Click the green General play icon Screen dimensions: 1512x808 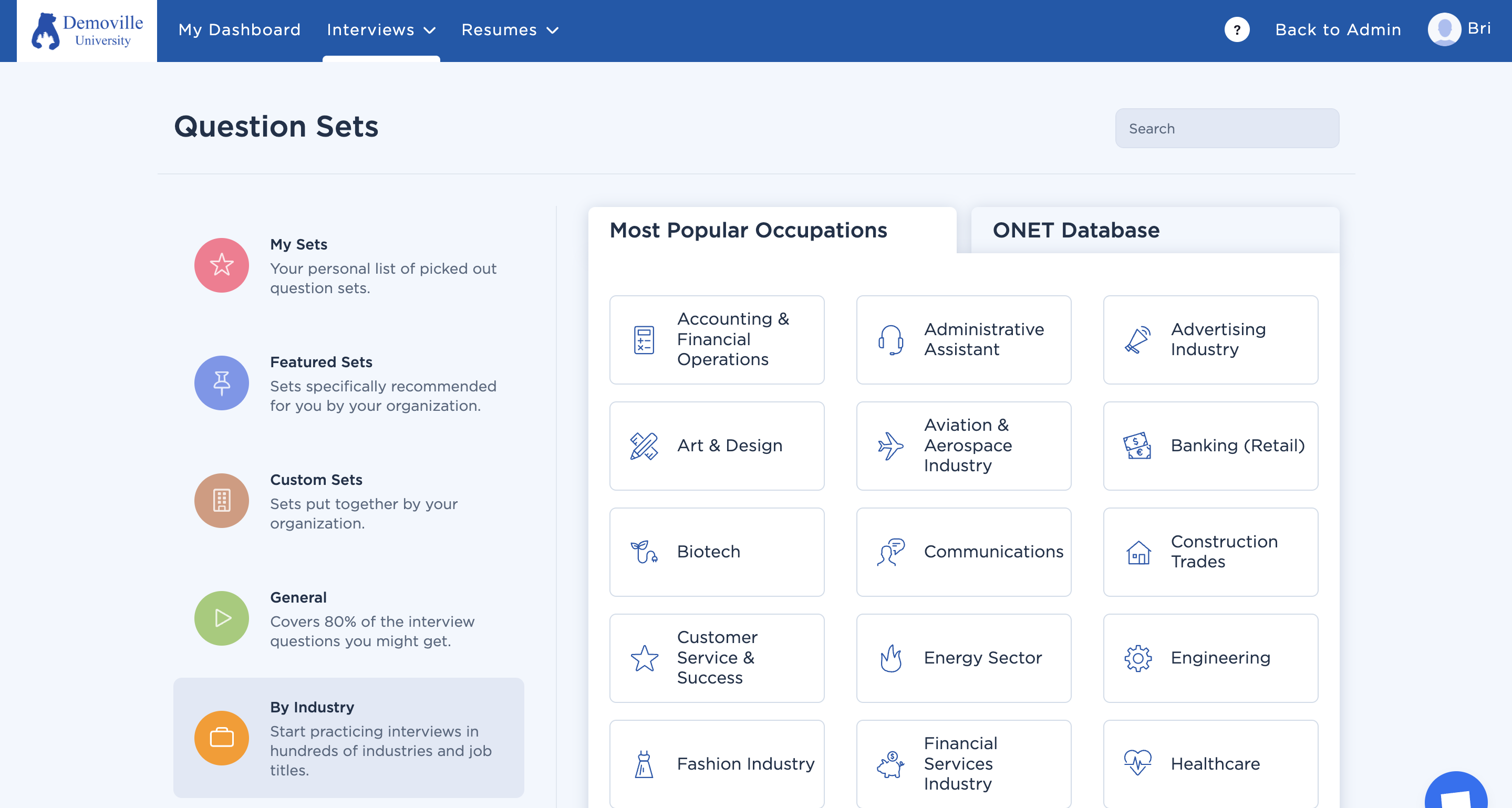pyautogui.click(x=221, y=618)
